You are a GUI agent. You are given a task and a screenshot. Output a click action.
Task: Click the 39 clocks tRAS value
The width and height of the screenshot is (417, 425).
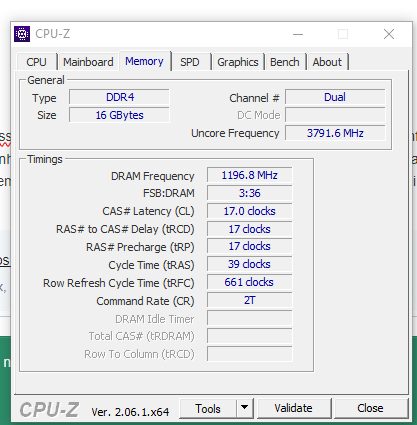pos(249,264)
